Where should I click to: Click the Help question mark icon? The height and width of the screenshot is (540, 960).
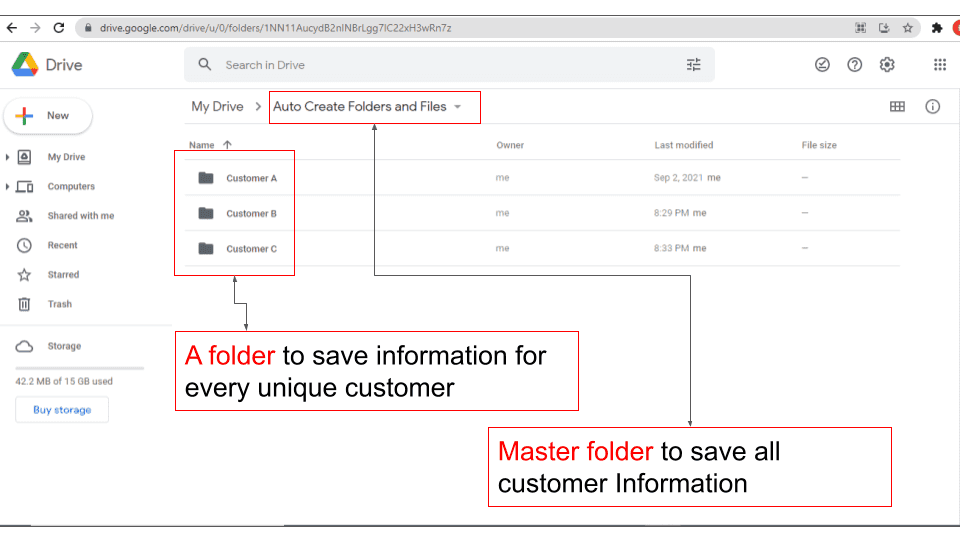[855, 65]
